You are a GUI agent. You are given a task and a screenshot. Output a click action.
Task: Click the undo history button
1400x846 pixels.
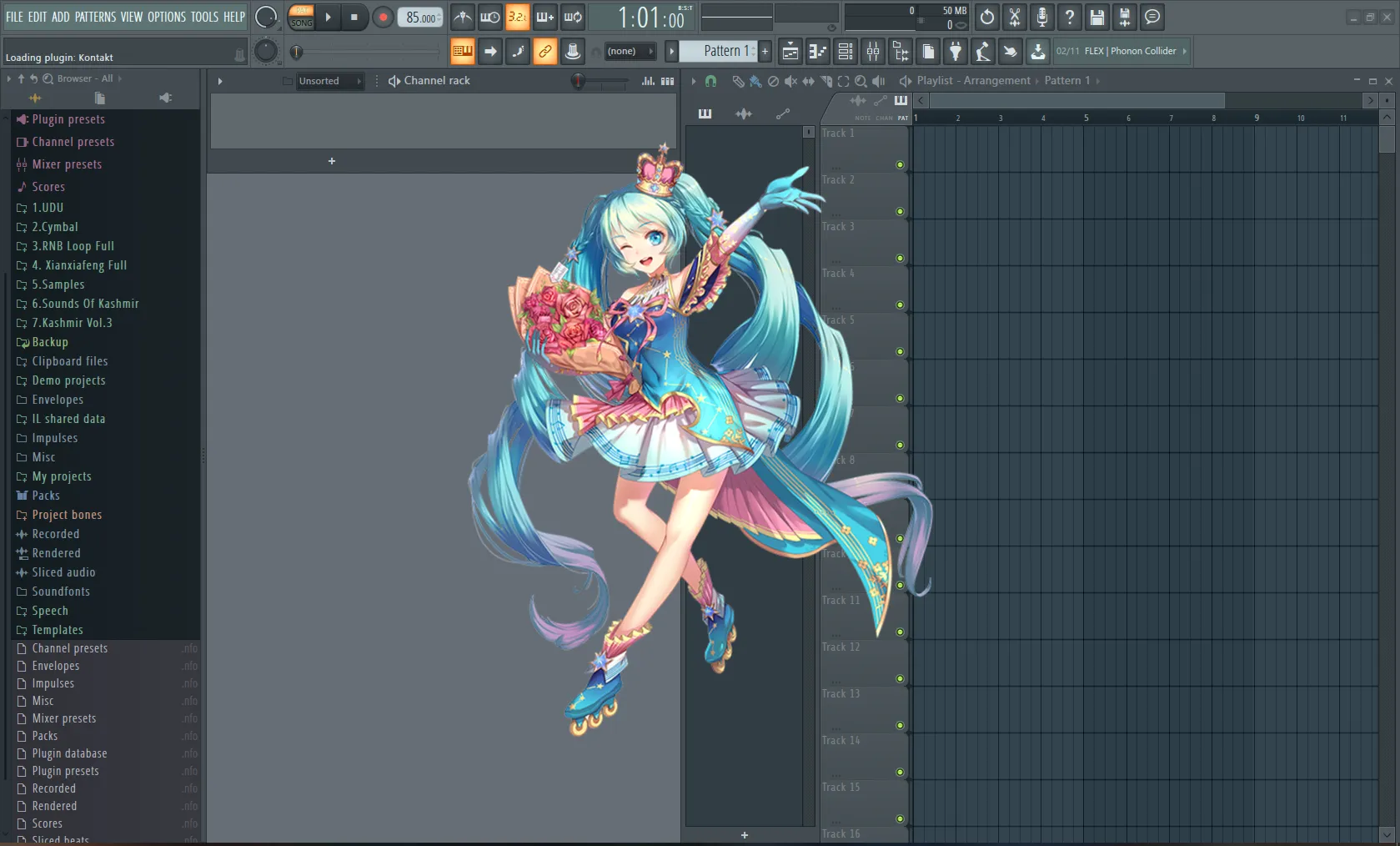pos(987,17)
